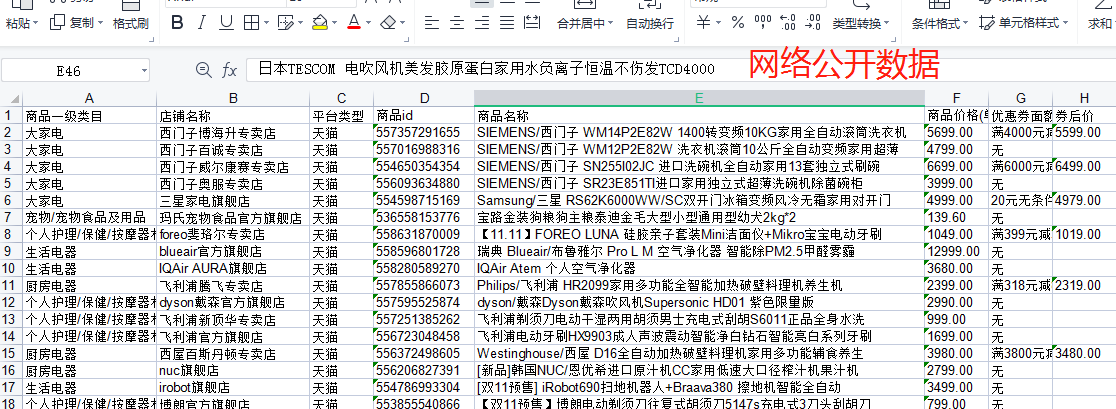Screen dimensions: 1116x409
Task: Apply the yellow fill color bucket
Action: pyautogui.click(x=320, y=23)
